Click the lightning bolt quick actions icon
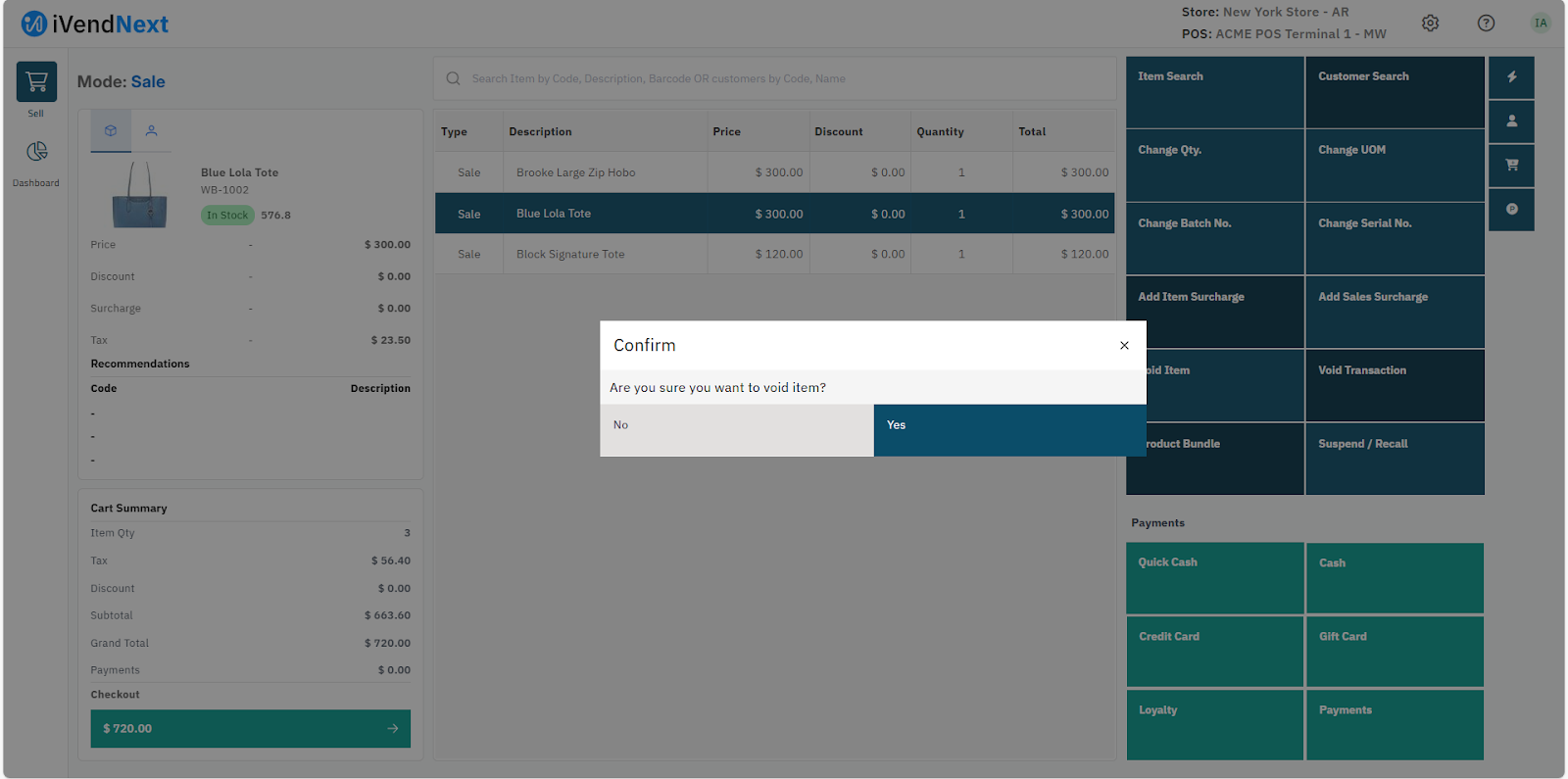The height and width of the screenshot is (779, 1568). tap(1511, 77)
